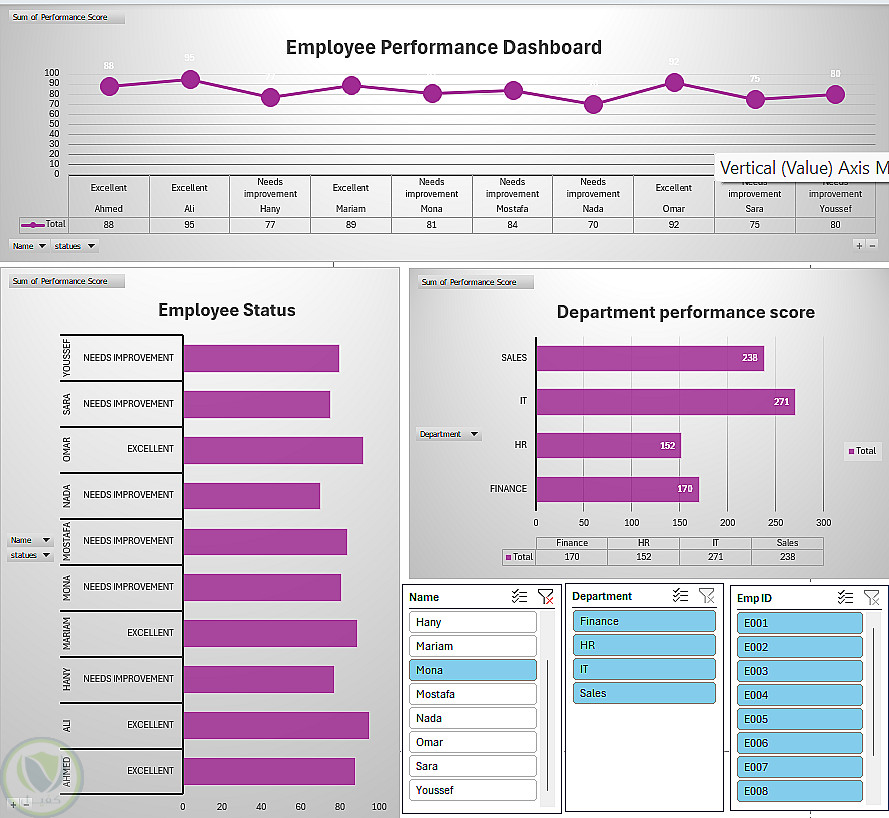Expand entire field using top chart plus button

pyautogui.click(x=860, y=245)
